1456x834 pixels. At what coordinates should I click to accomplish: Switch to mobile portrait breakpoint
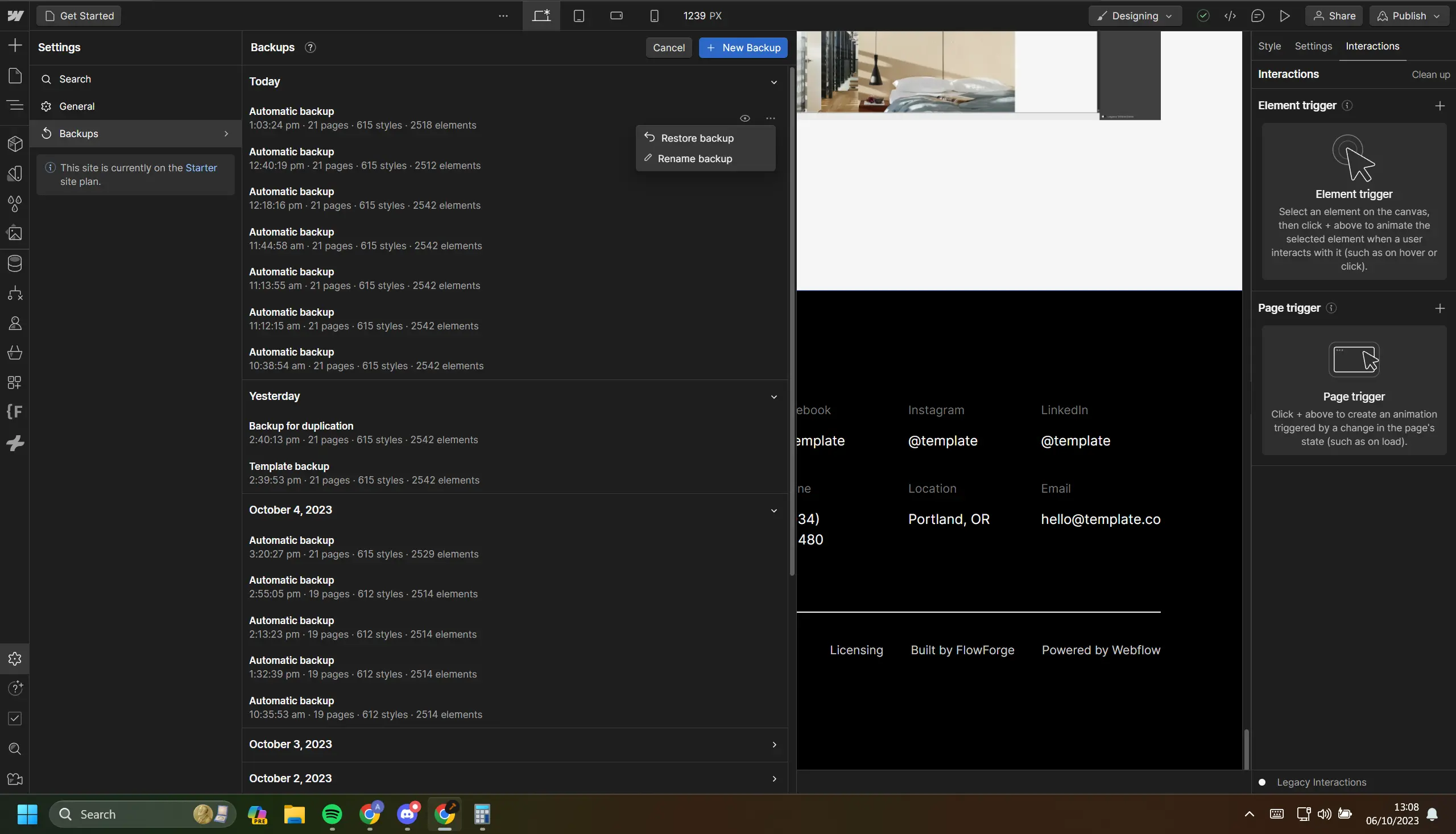(655, 15)
